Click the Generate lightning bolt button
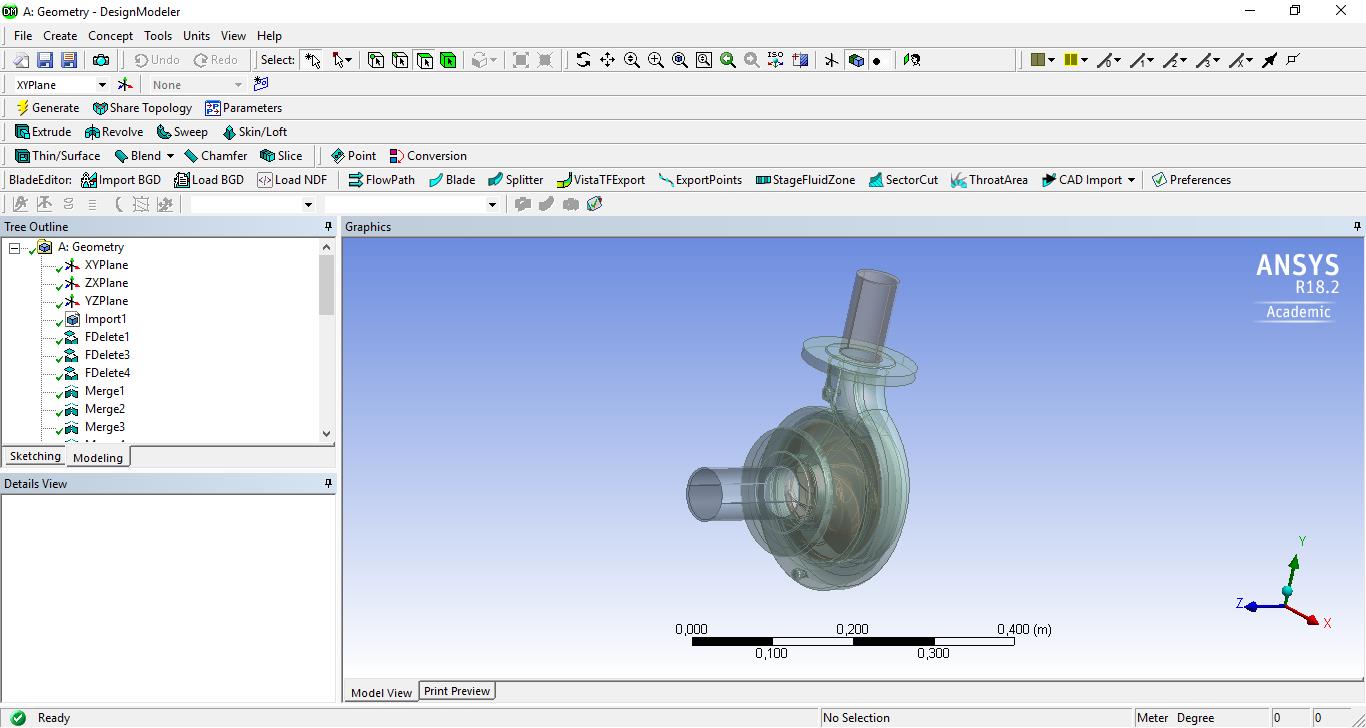 (47, 108)
